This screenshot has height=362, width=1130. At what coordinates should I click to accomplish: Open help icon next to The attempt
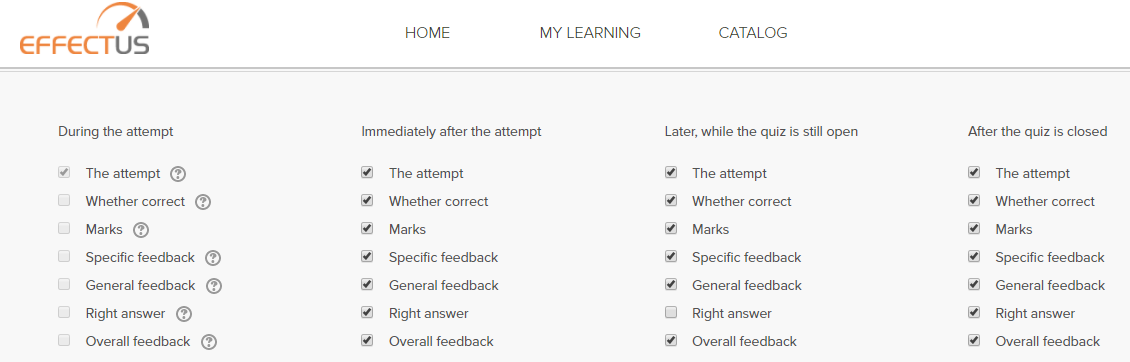(x=178, y=174)
